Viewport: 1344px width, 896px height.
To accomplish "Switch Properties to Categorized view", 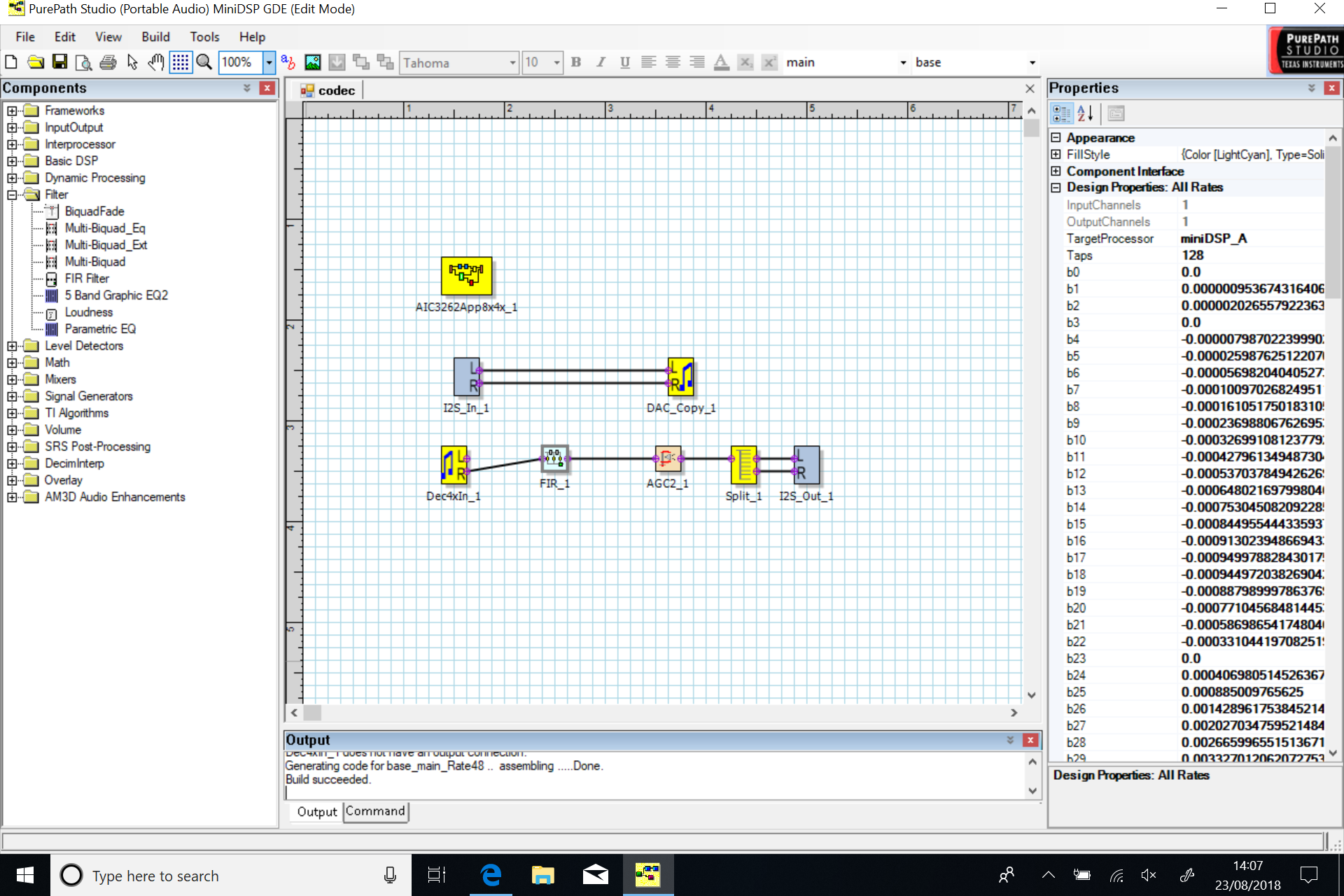I will (x=1061, y=113).
